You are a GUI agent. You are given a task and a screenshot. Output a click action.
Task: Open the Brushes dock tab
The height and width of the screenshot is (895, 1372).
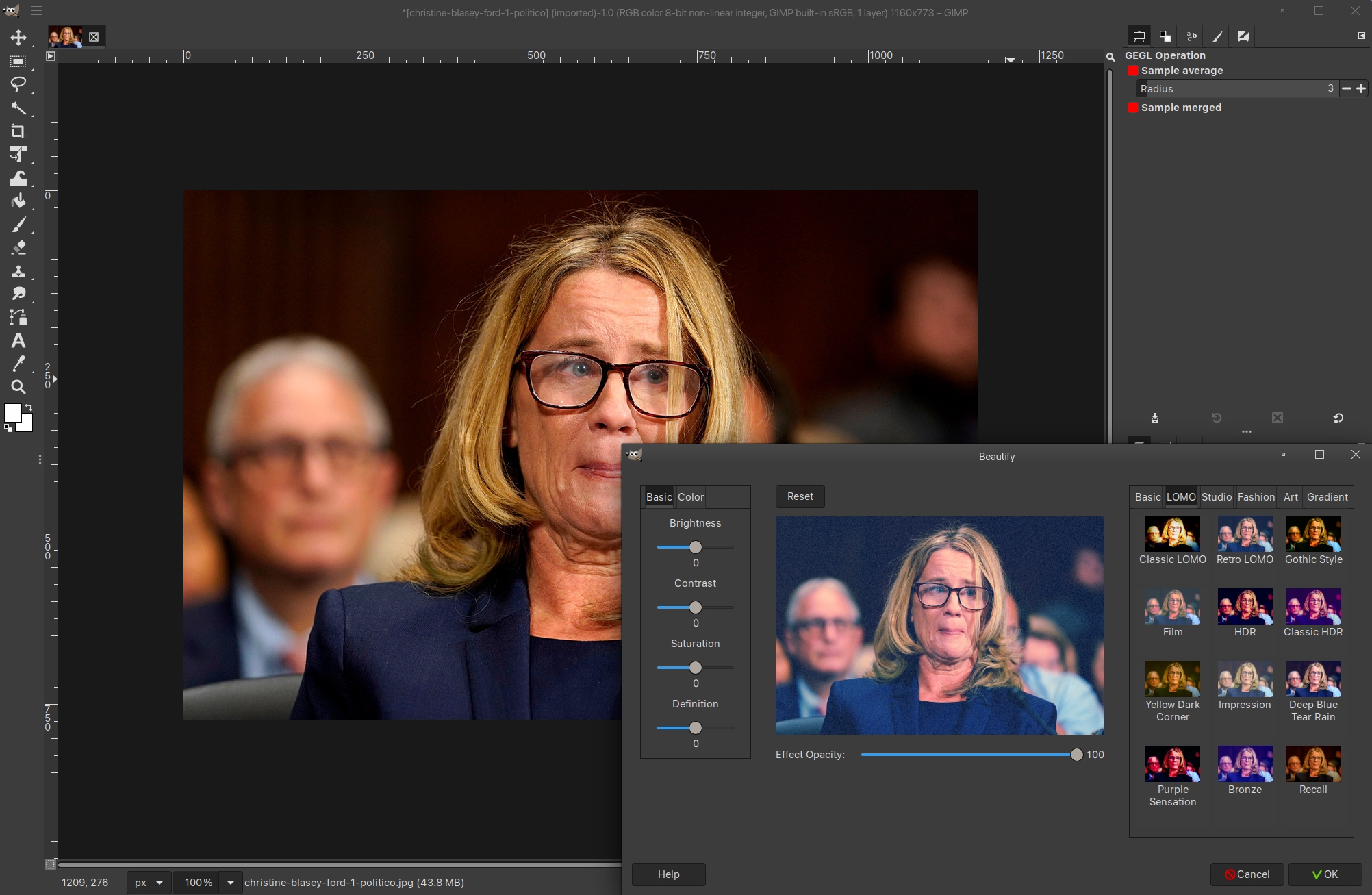pyautogui.click(x=1217, y=36)
